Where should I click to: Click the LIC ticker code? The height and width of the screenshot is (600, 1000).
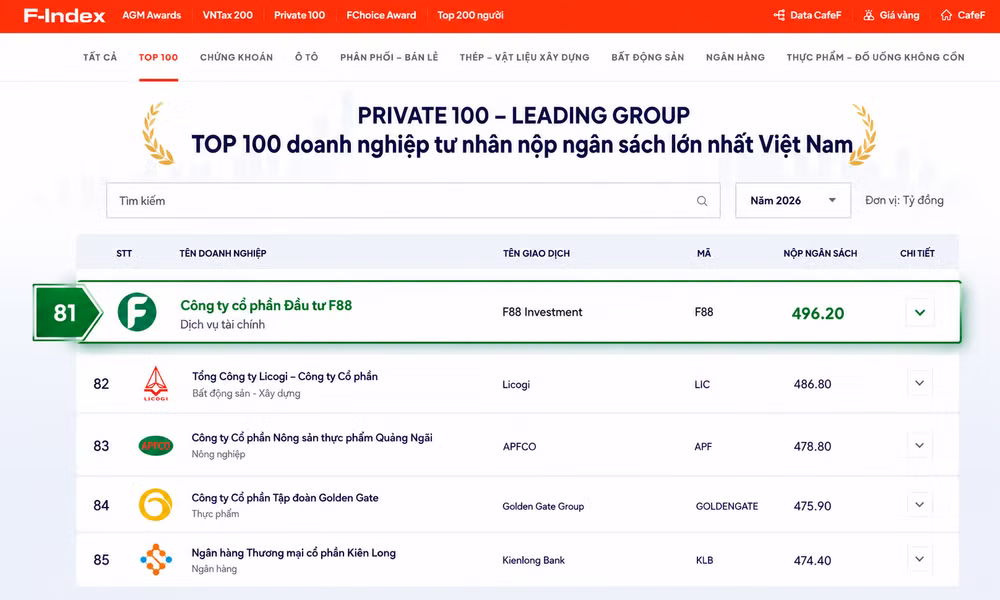702,384
